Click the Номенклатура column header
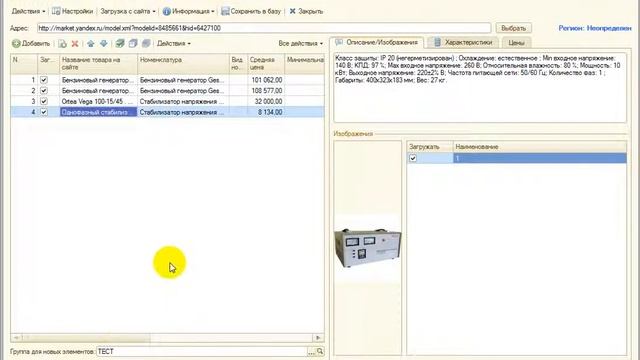 [183, 64]
